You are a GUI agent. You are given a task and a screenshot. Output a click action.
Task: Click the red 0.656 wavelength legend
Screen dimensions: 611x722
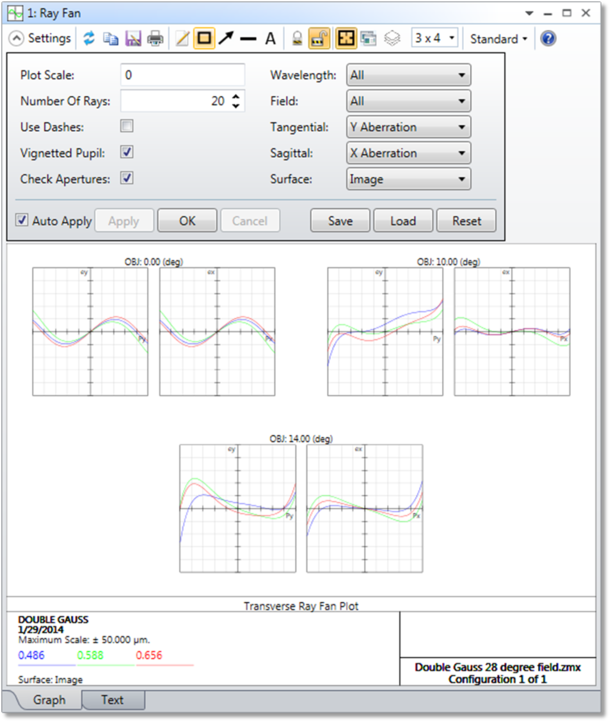pyautogui.click(x=149, y=655)
